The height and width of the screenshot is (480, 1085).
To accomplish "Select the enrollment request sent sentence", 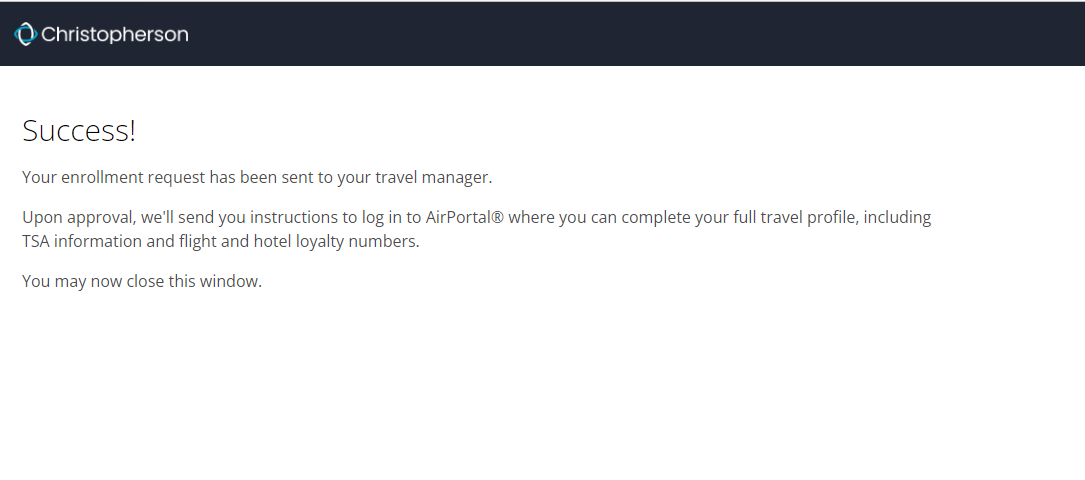I will 257,178.
